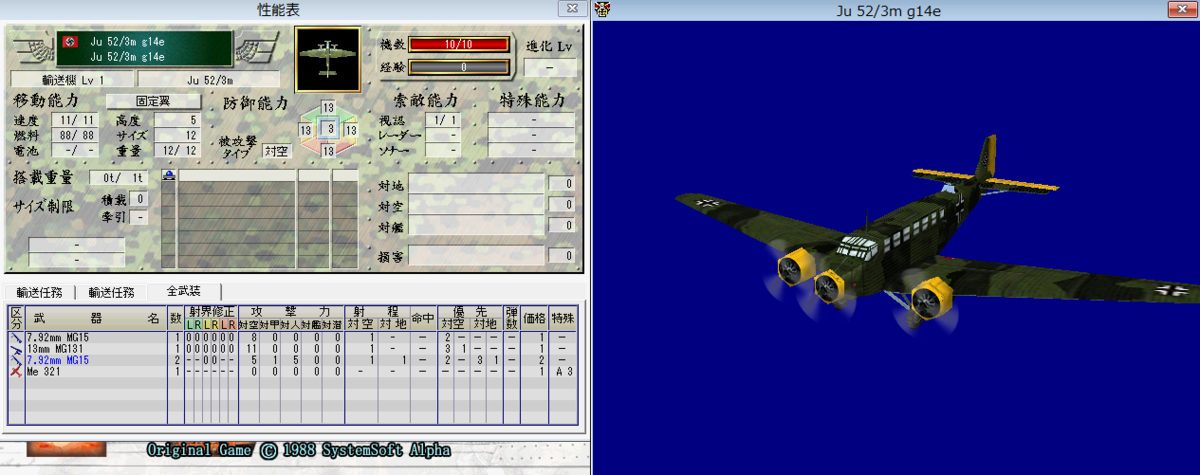The image size is (1200, 475).
Task: Select the leftmost 輸送任務 tab
Action: tap(40, 292)
